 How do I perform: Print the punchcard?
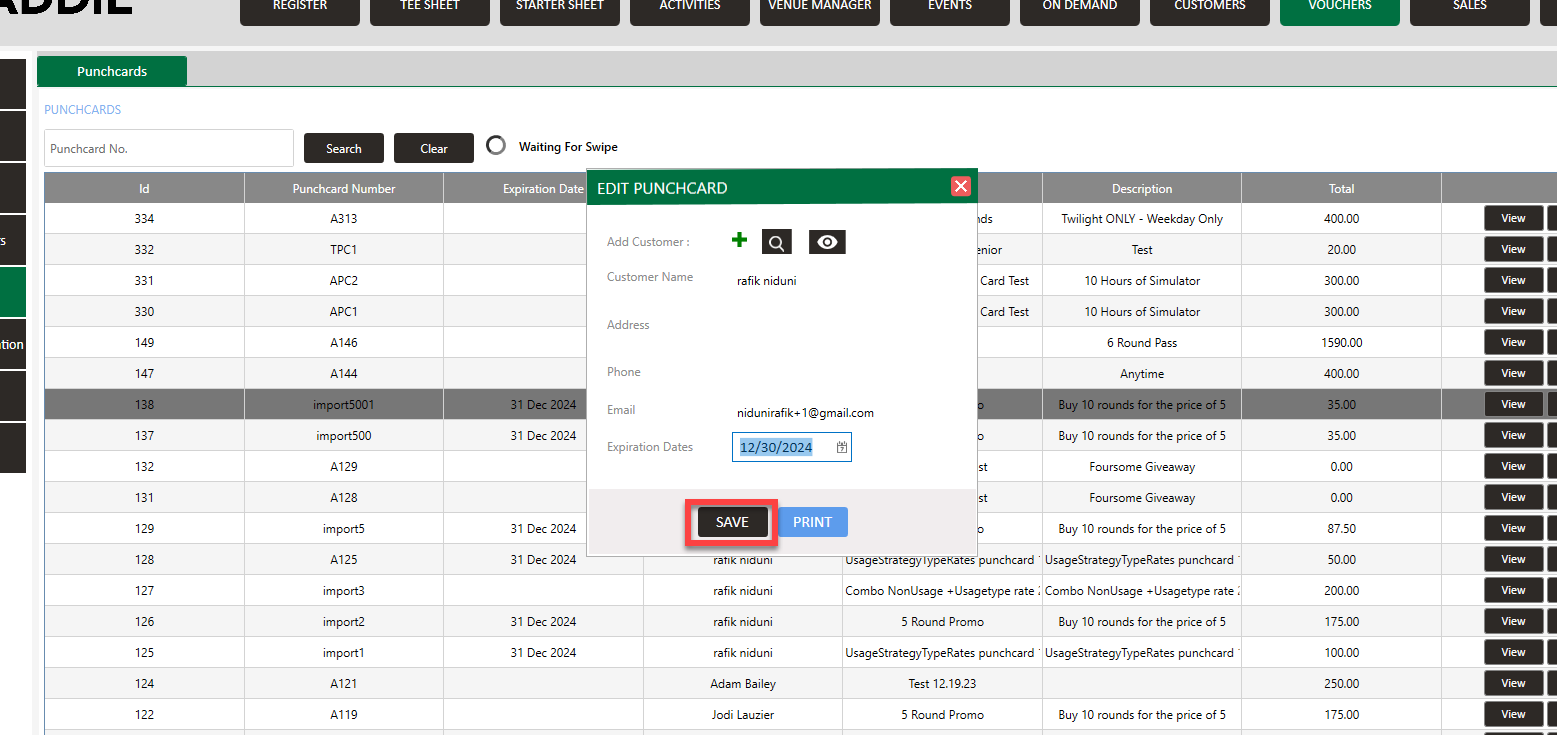coord(812,522)
